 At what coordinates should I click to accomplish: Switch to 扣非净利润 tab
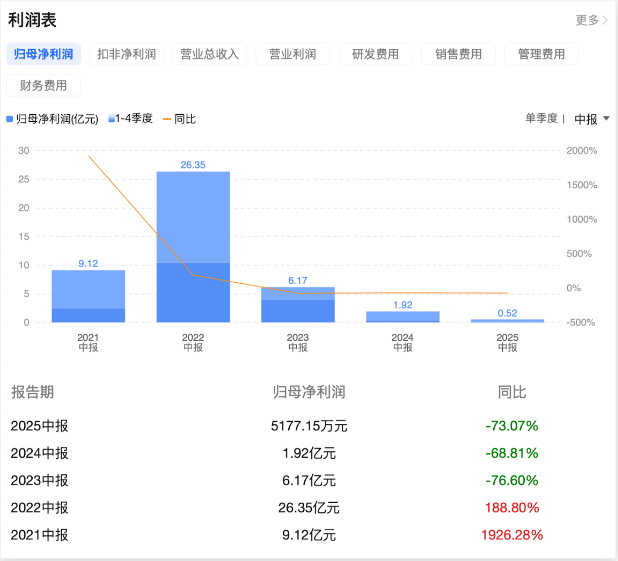point(126,54)
